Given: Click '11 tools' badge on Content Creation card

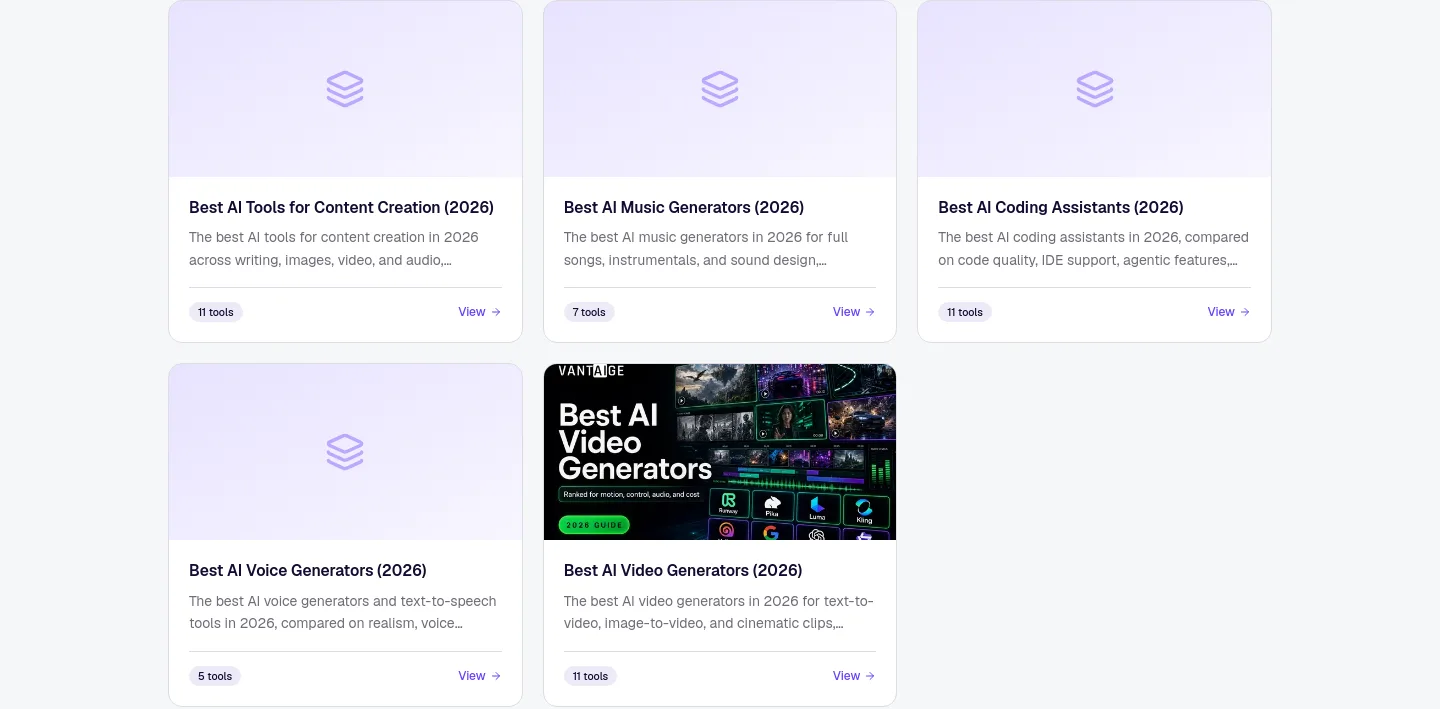Looking at the screenshot, I should (x=216, y=312).
